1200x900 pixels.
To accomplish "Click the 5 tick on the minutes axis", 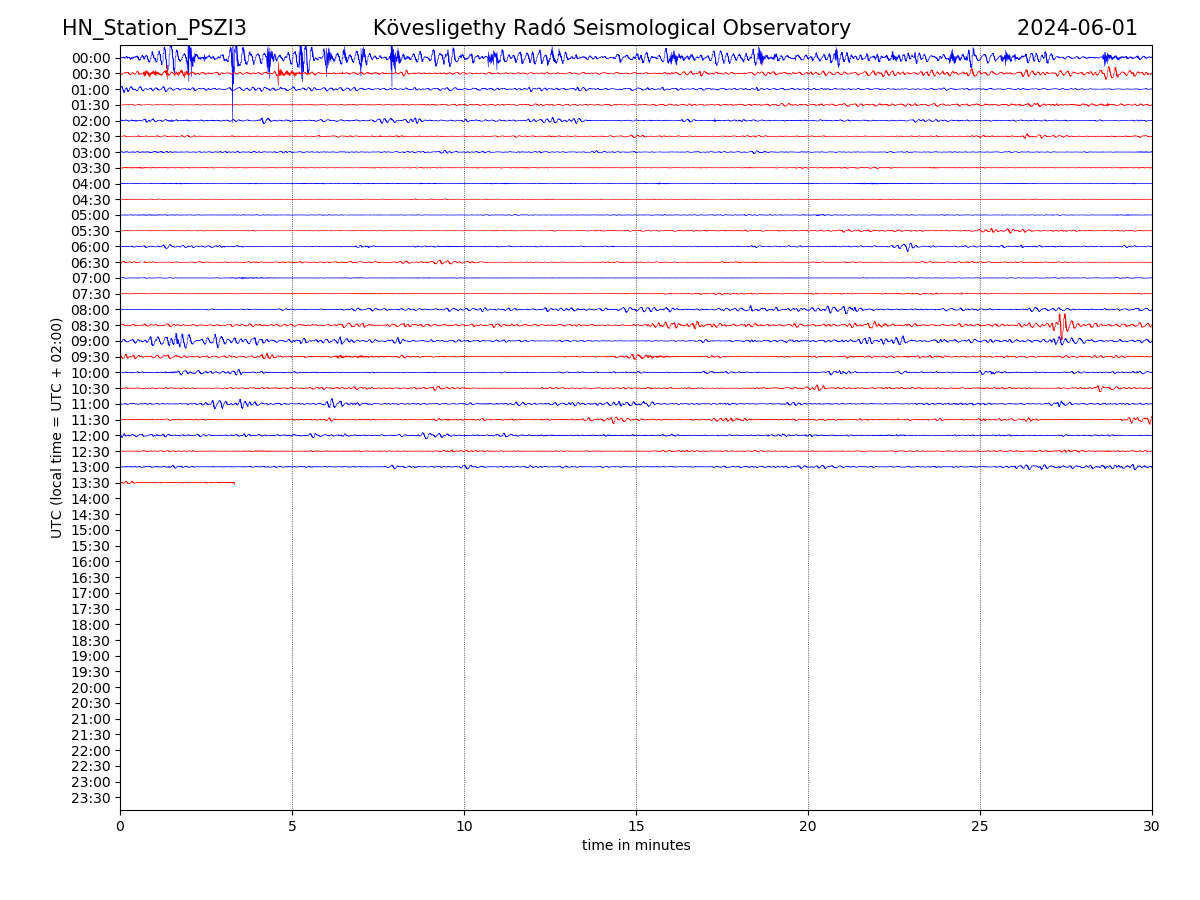I will [292, 826].
